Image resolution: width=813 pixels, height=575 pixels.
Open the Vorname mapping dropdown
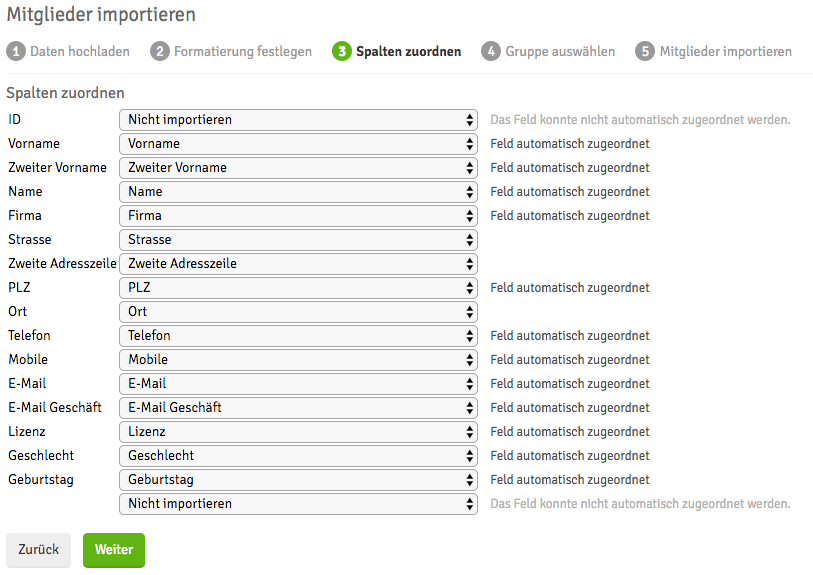pos(298,144)
